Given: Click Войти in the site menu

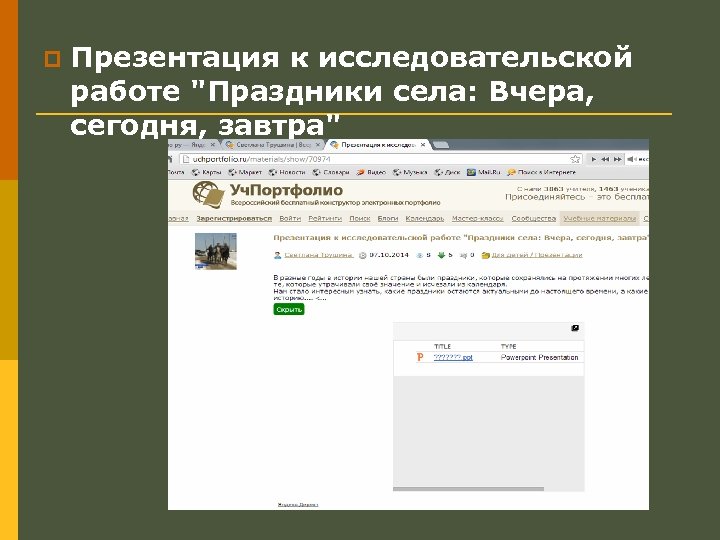Looking at the screenshot, I should [x=290, y=219].
